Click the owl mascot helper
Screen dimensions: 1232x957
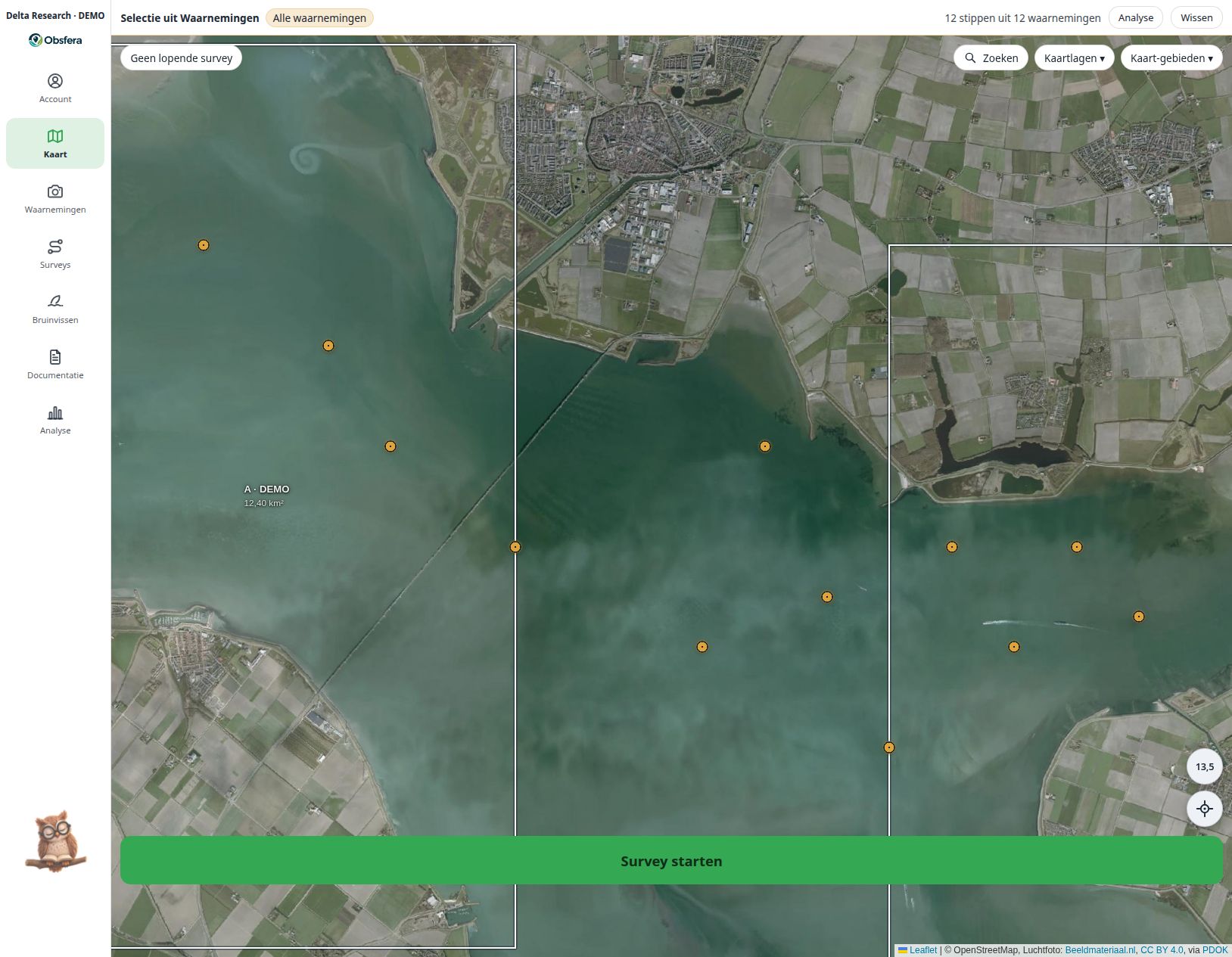[x=56, y=841]
